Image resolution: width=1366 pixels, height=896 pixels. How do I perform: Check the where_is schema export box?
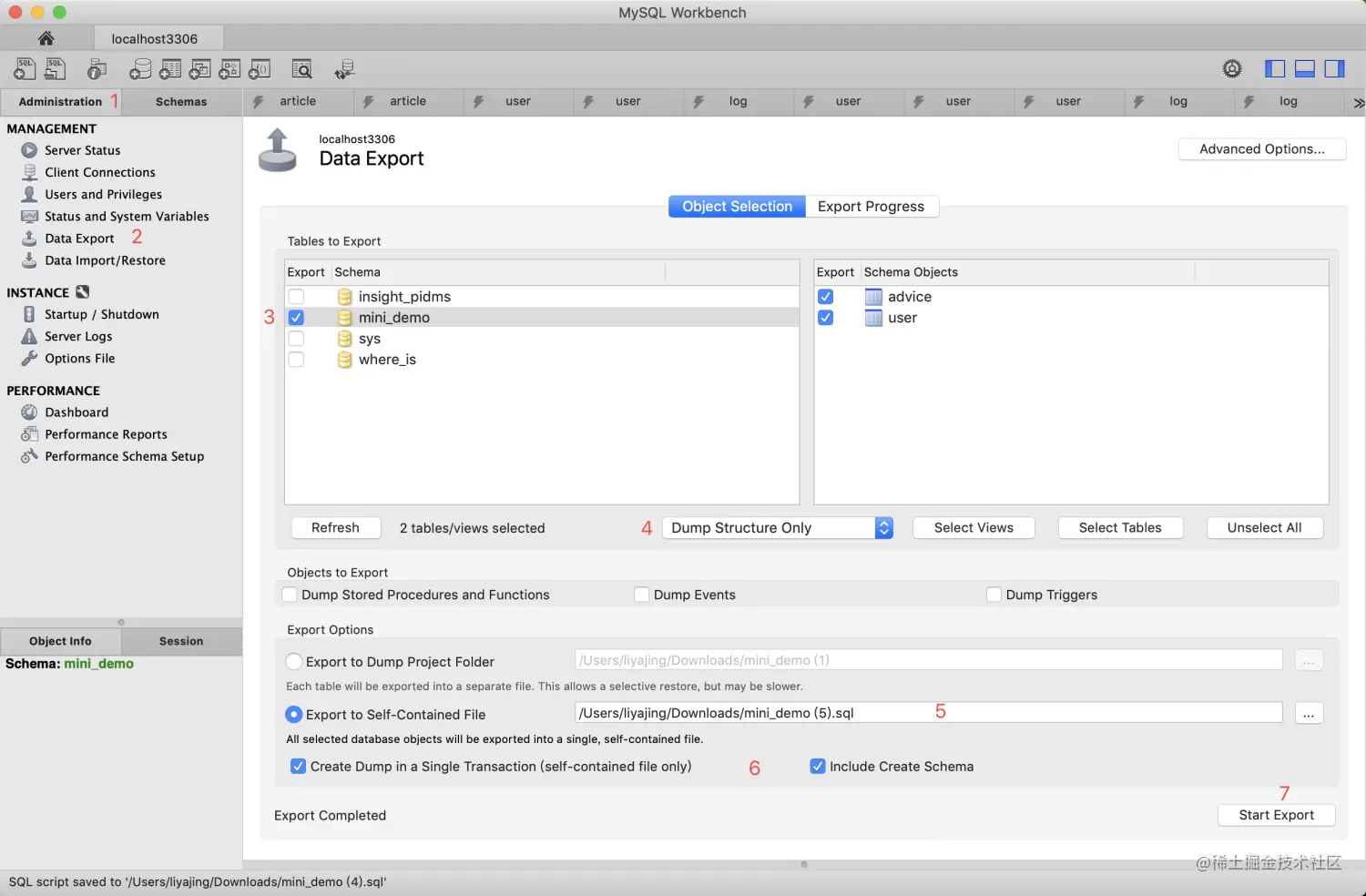tap(296, 360)
